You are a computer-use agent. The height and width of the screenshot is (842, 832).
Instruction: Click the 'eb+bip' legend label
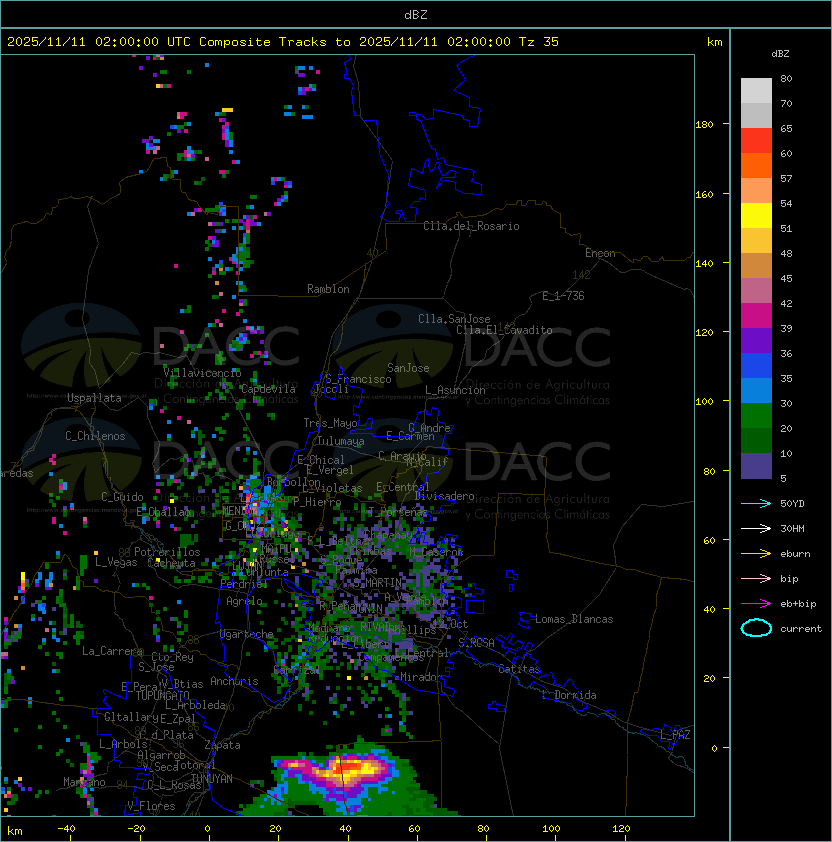(798, 604)
